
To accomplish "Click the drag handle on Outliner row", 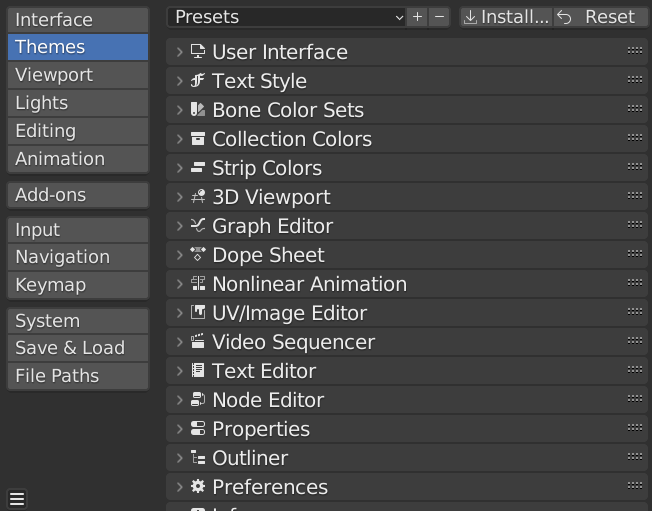I will 635,457.
